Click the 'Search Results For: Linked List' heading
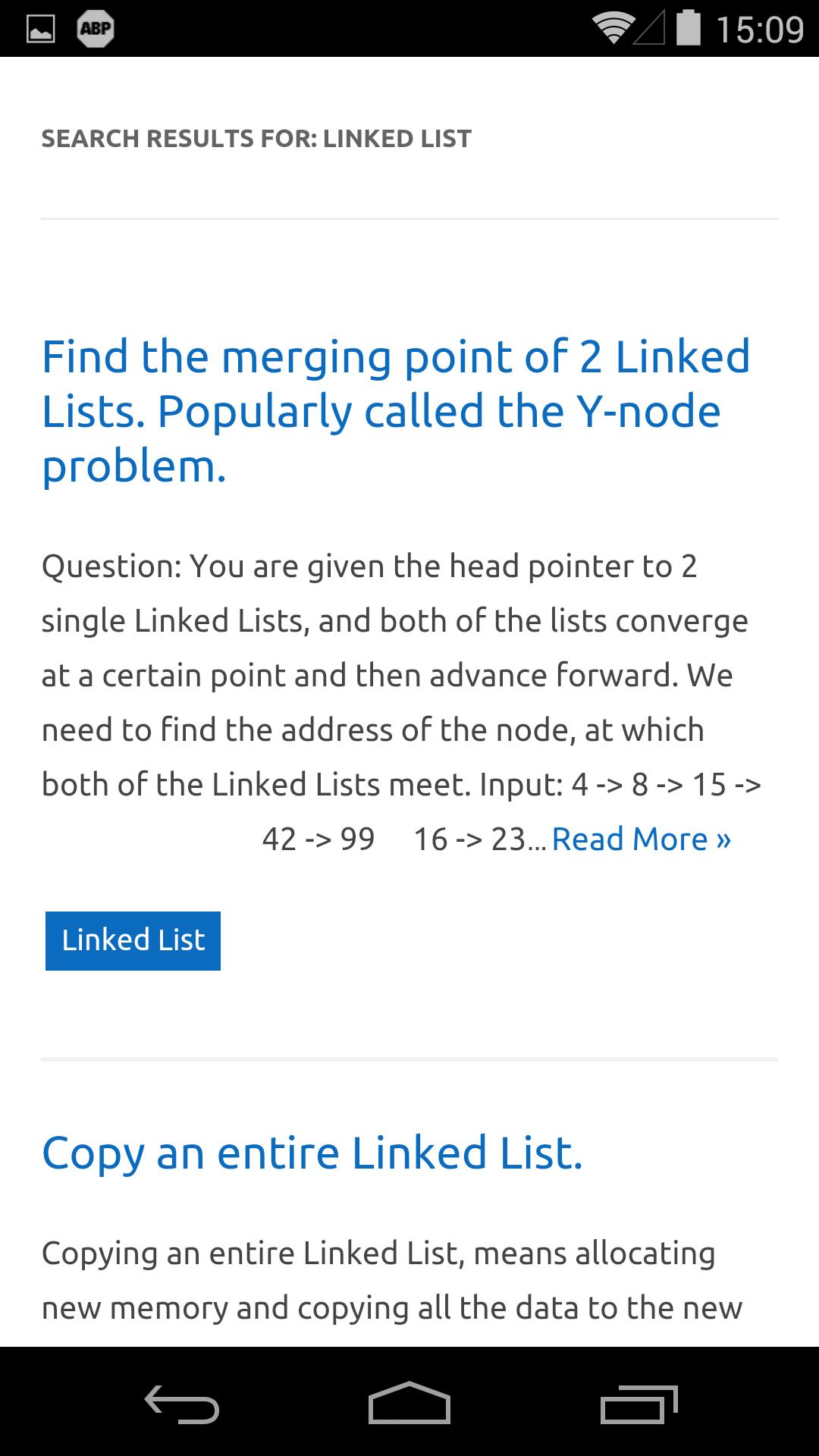The height and width of the screenshot is (1456, 819). coord(256,139)
